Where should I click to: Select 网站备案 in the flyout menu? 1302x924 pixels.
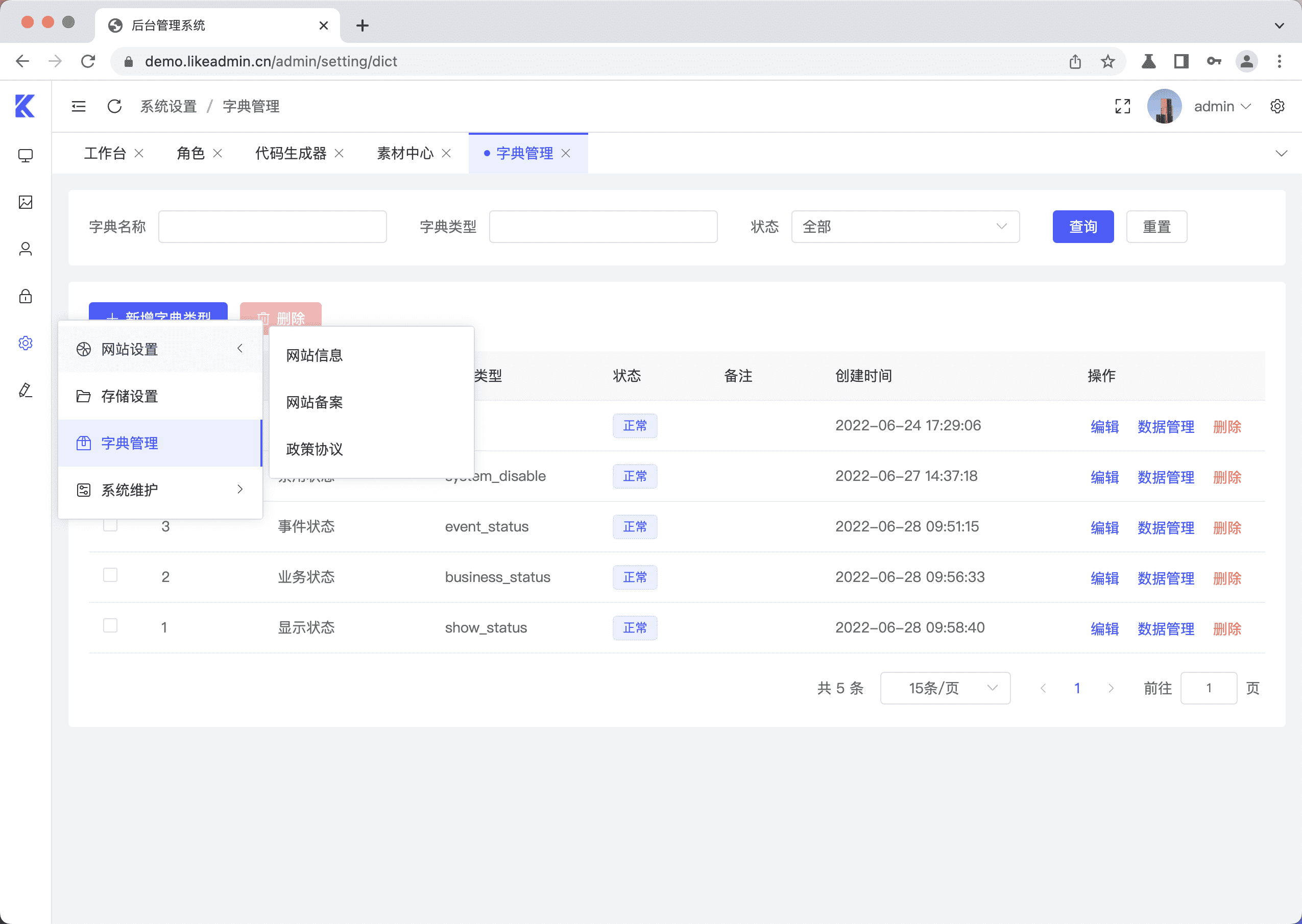314,402
